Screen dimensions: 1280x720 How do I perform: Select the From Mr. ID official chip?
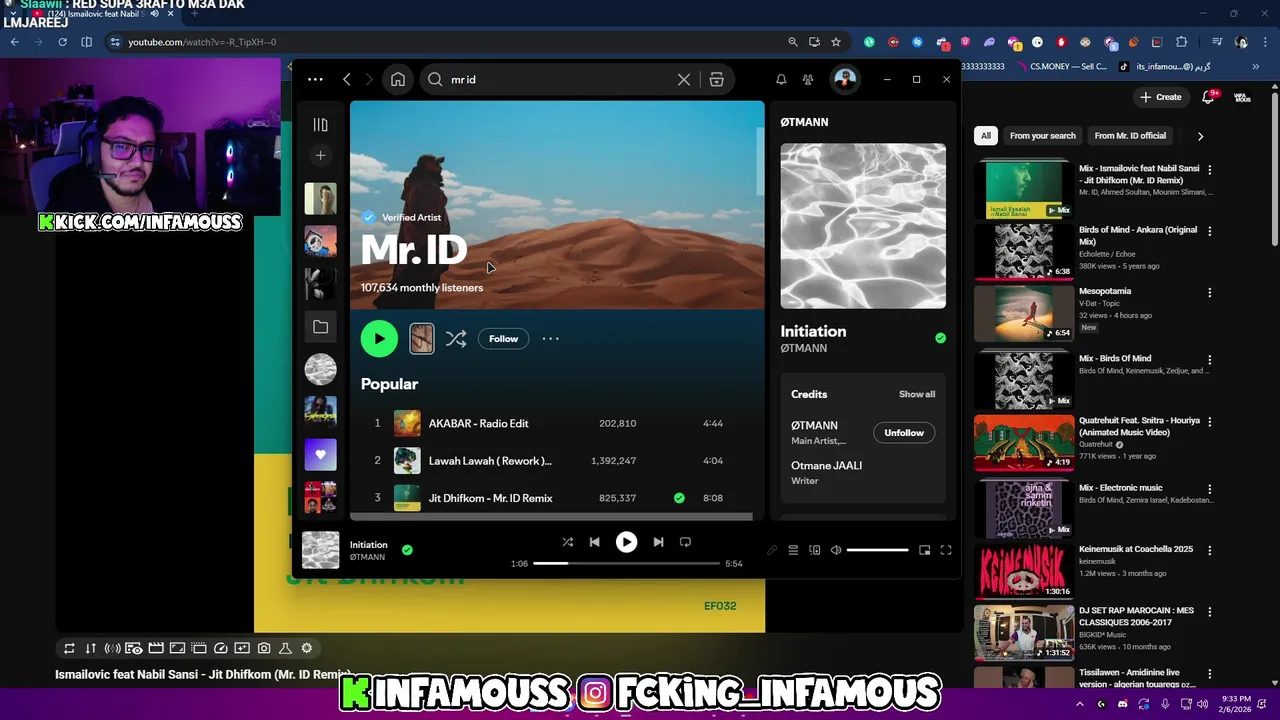click(x=1130, y=136)
